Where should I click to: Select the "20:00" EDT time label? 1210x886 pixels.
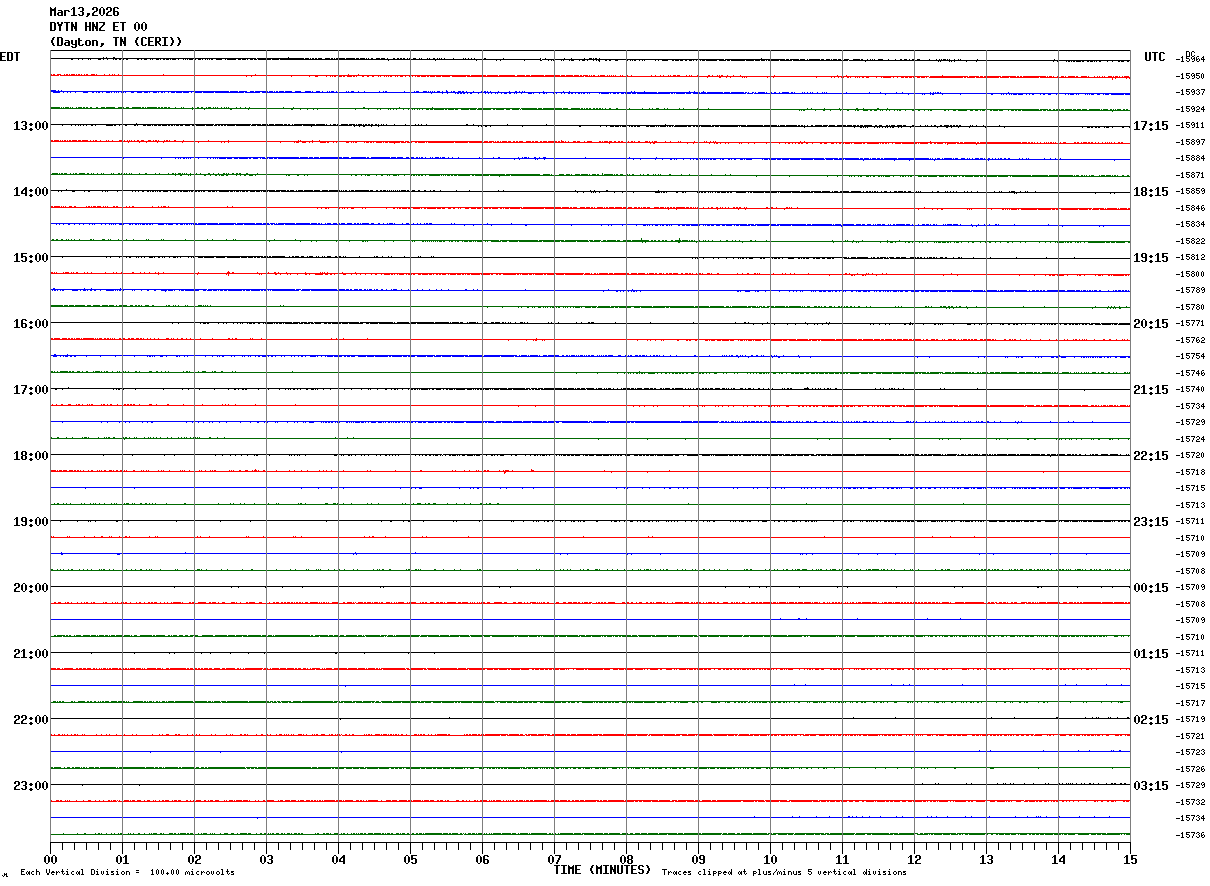[x=30, y=588]
